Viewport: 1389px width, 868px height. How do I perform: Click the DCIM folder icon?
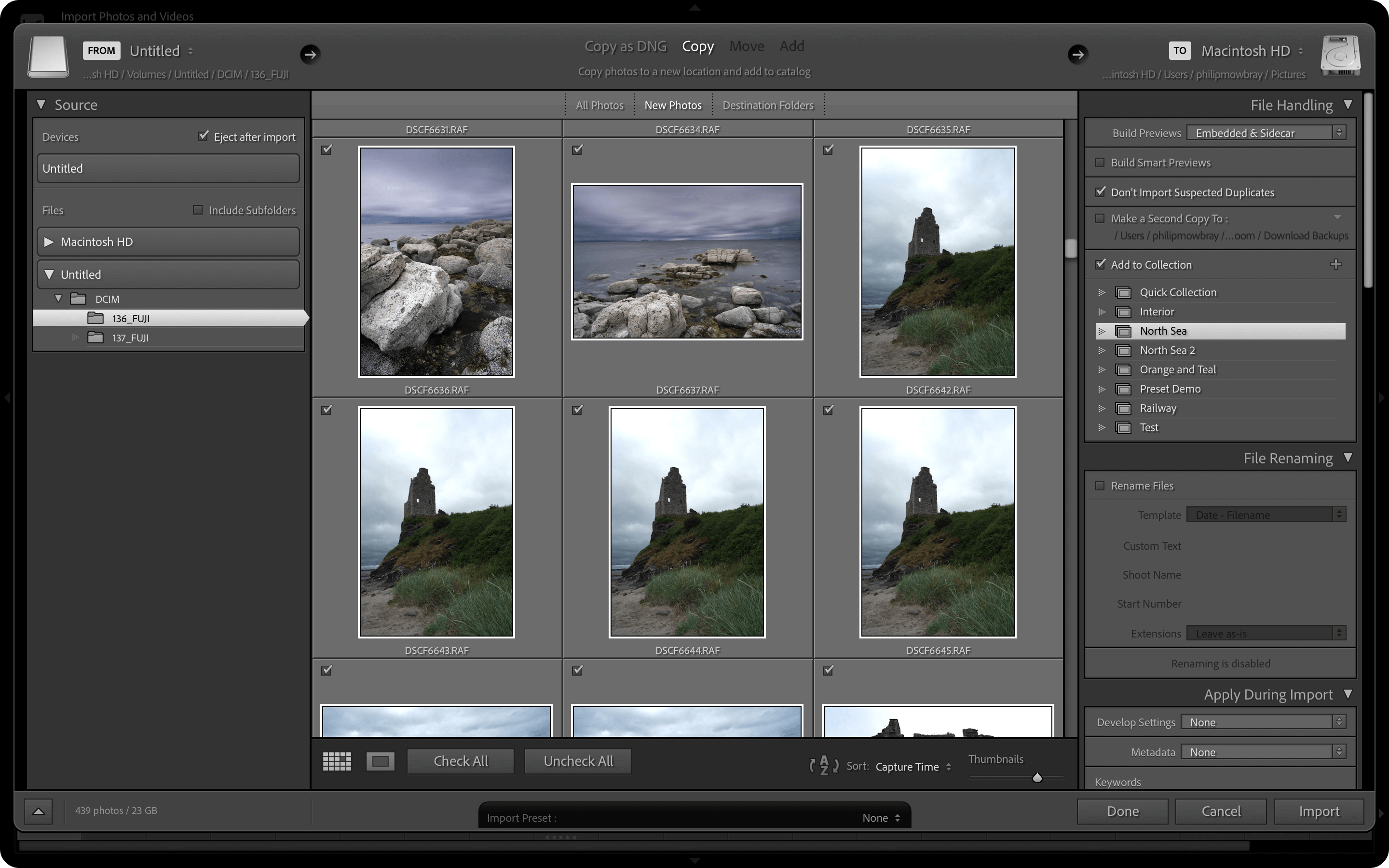(x=78, y=298)
